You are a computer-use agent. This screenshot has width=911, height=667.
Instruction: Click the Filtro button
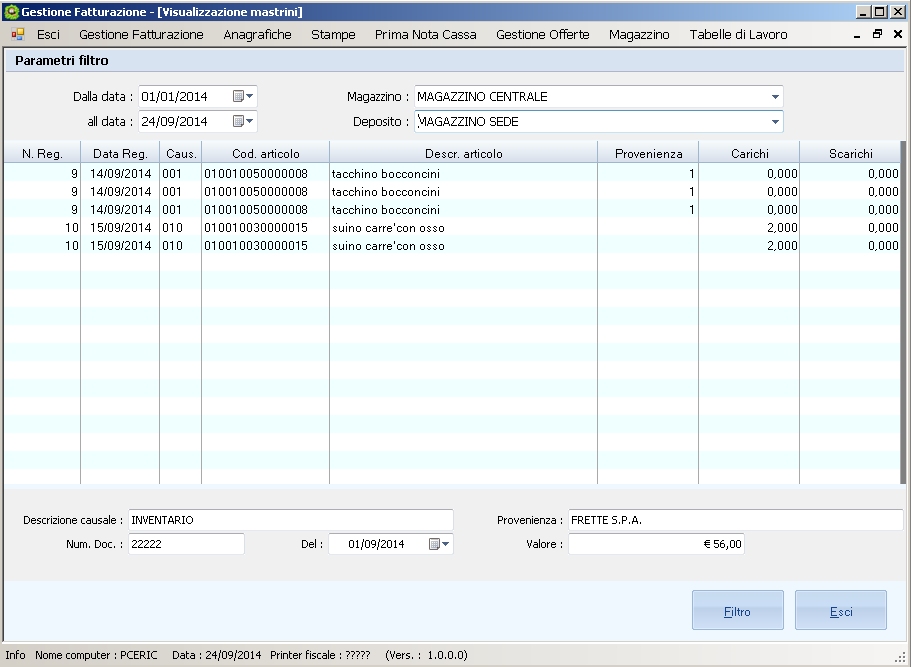click(738, 610)
